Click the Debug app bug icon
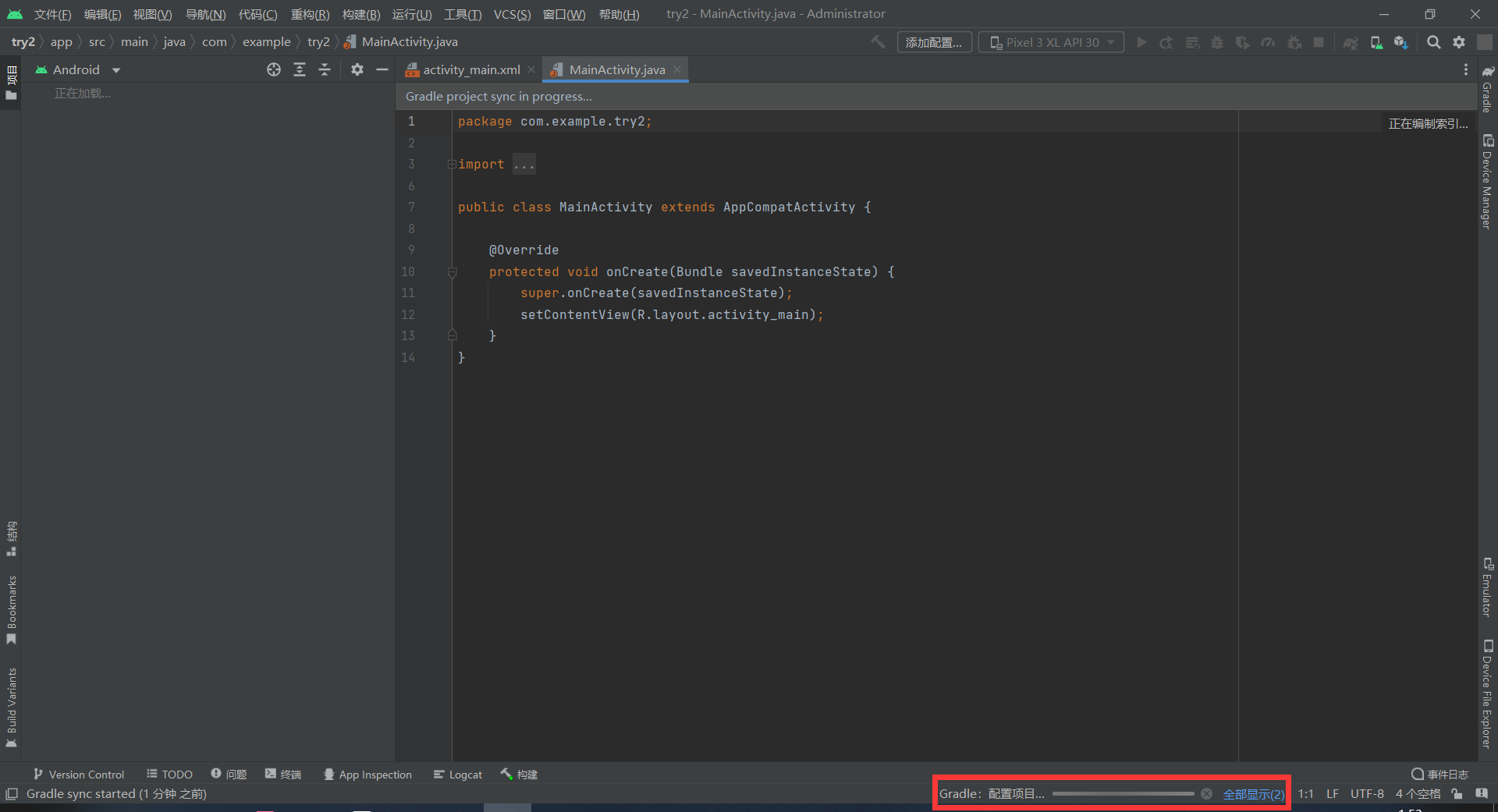Screen dimensions: 1498x812 click(x=1217, y=42)
